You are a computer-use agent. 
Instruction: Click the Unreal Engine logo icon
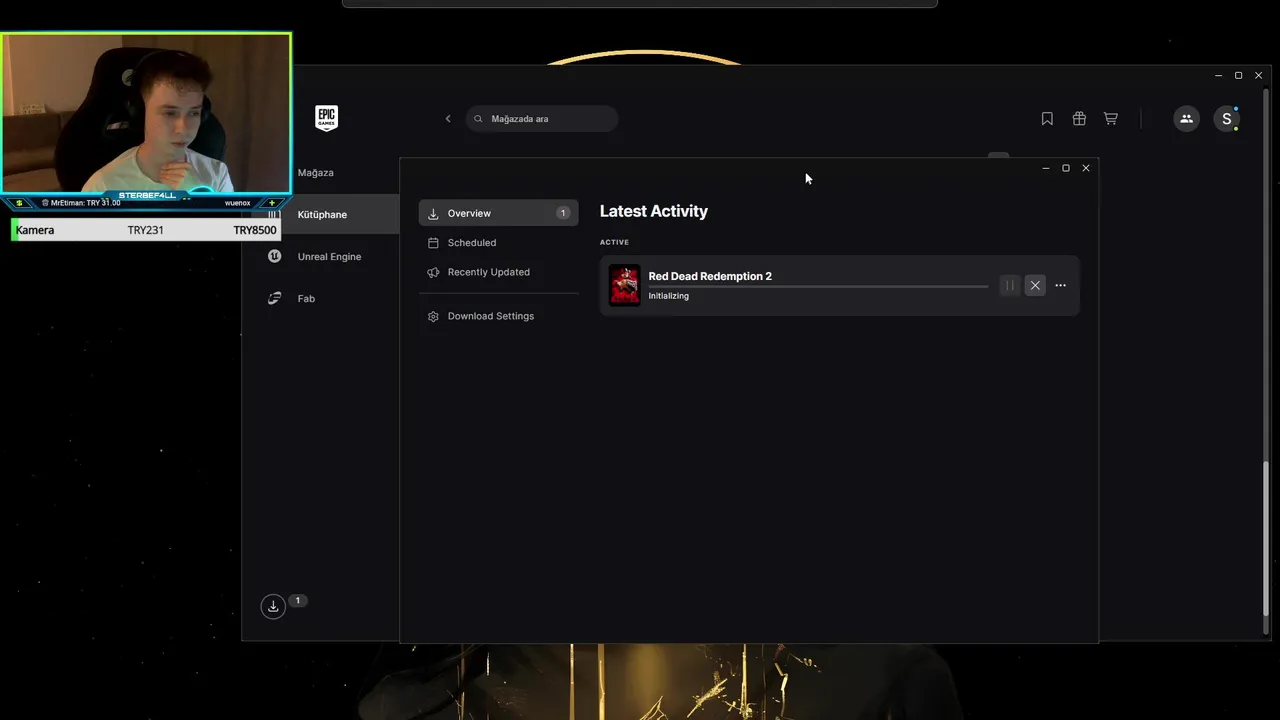pos(274,256)
